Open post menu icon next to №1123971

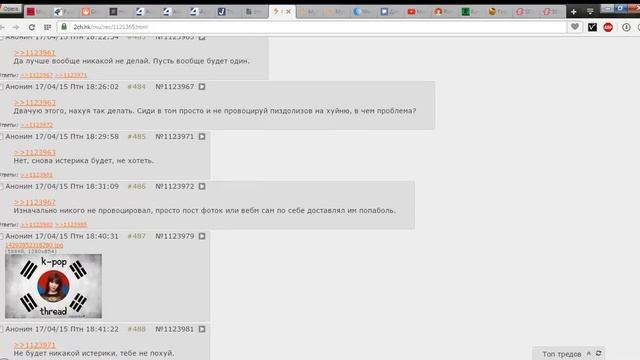coord(202,136)
